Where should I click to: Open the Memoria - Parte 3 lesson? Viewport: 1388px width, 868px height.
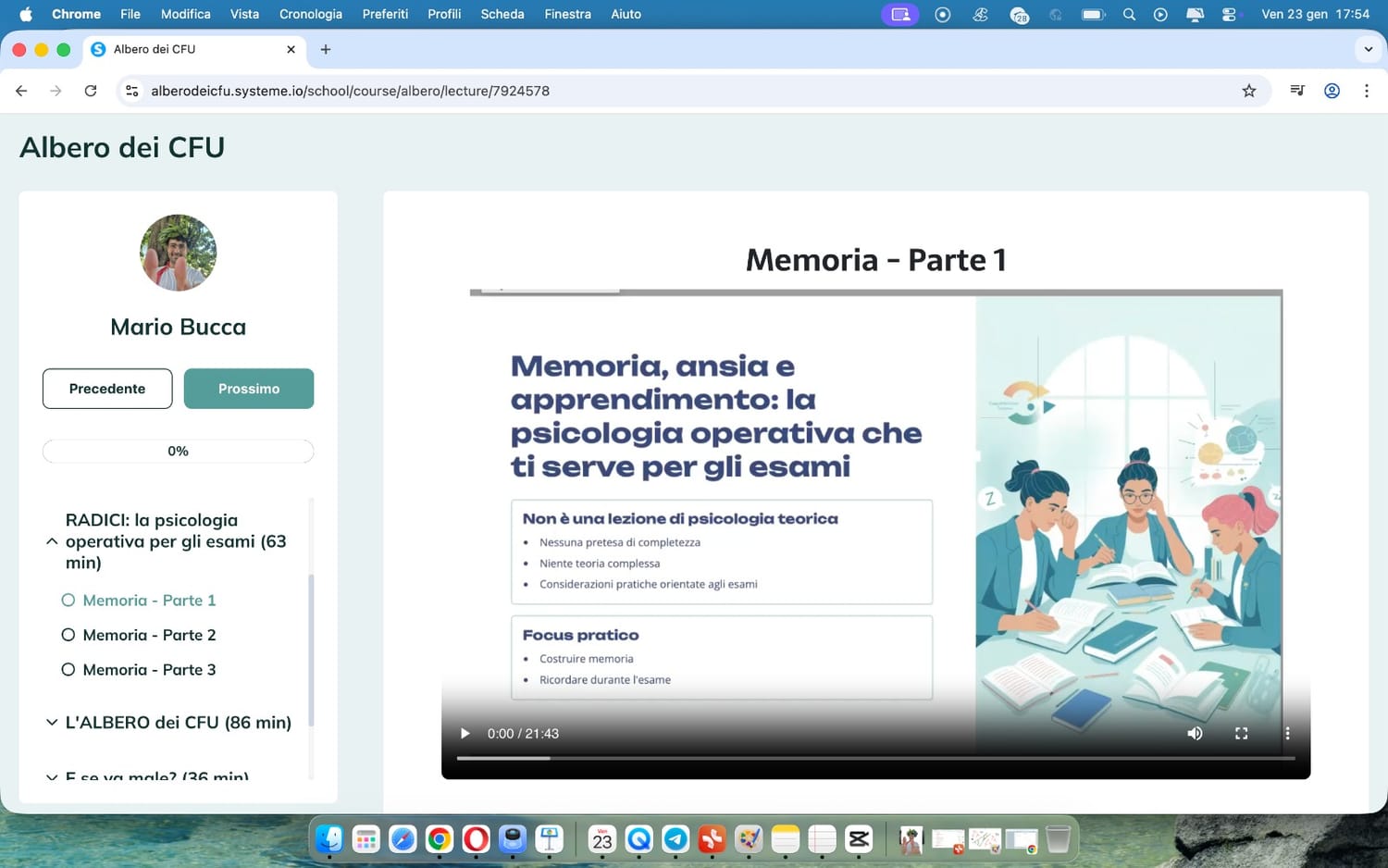pos(149,670)
